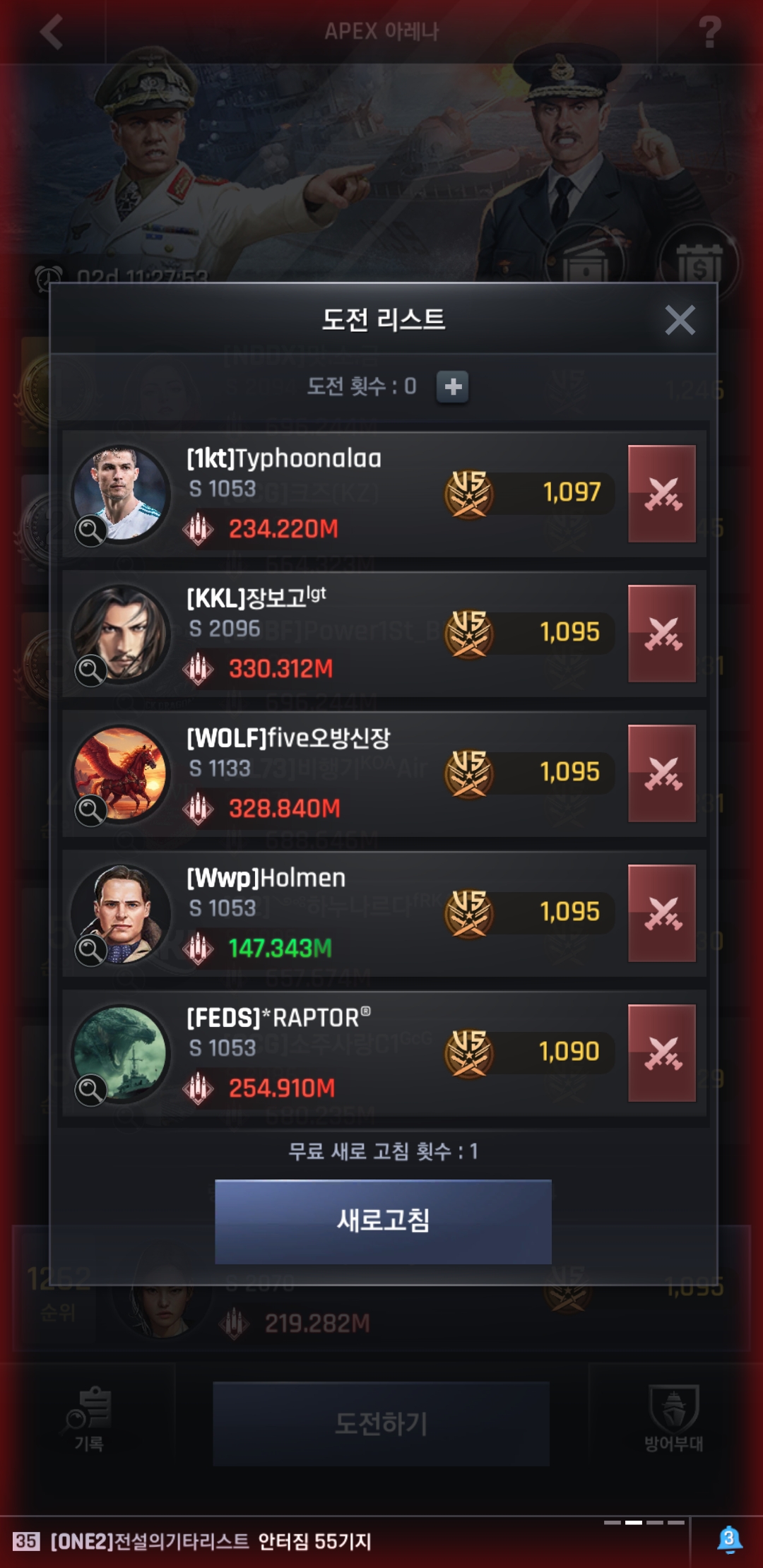
Task: Open 방어부대 defense troops tab
Action: coord(673,1418)
